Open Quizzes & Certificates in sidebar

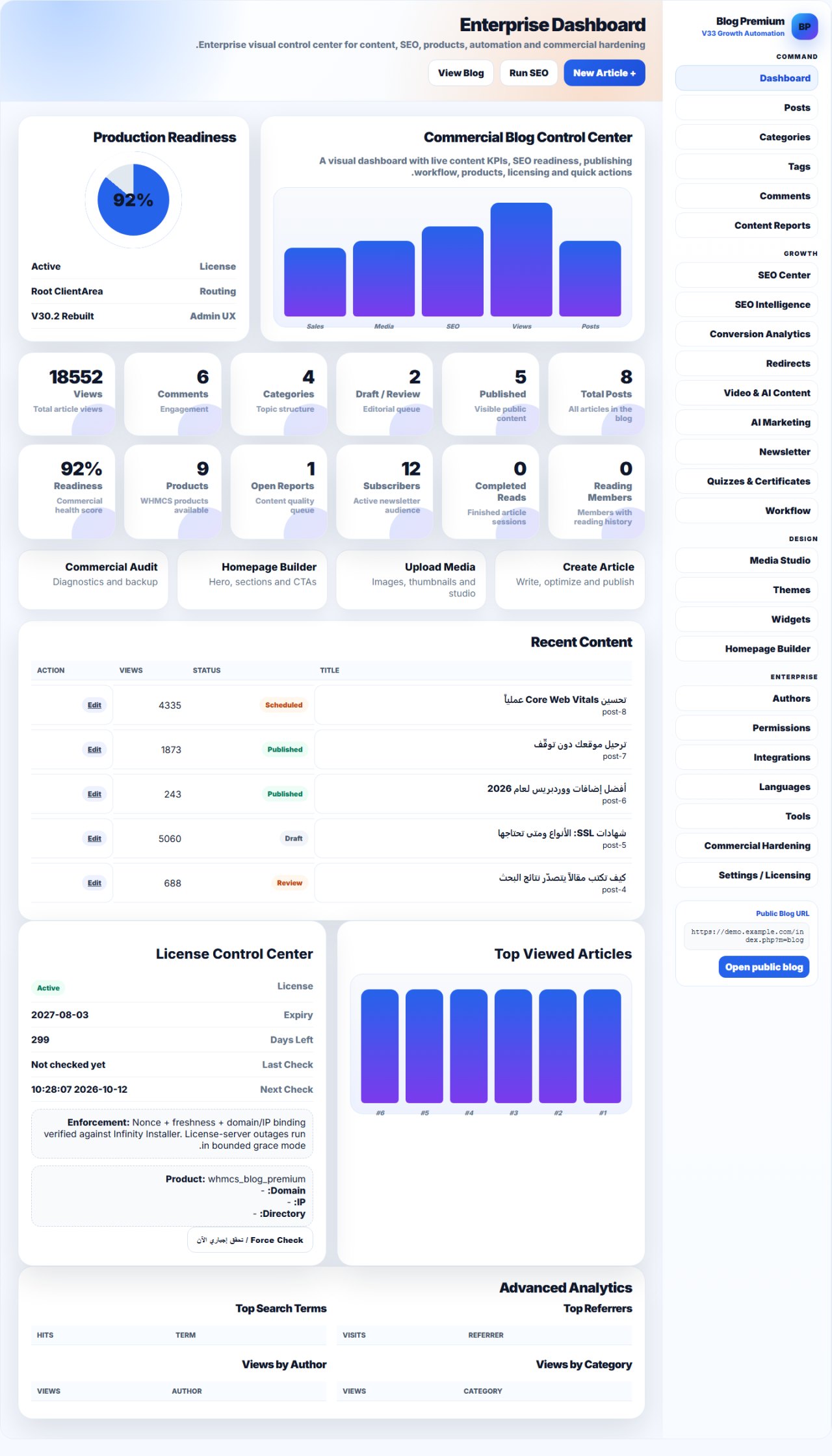pos(746,481)
